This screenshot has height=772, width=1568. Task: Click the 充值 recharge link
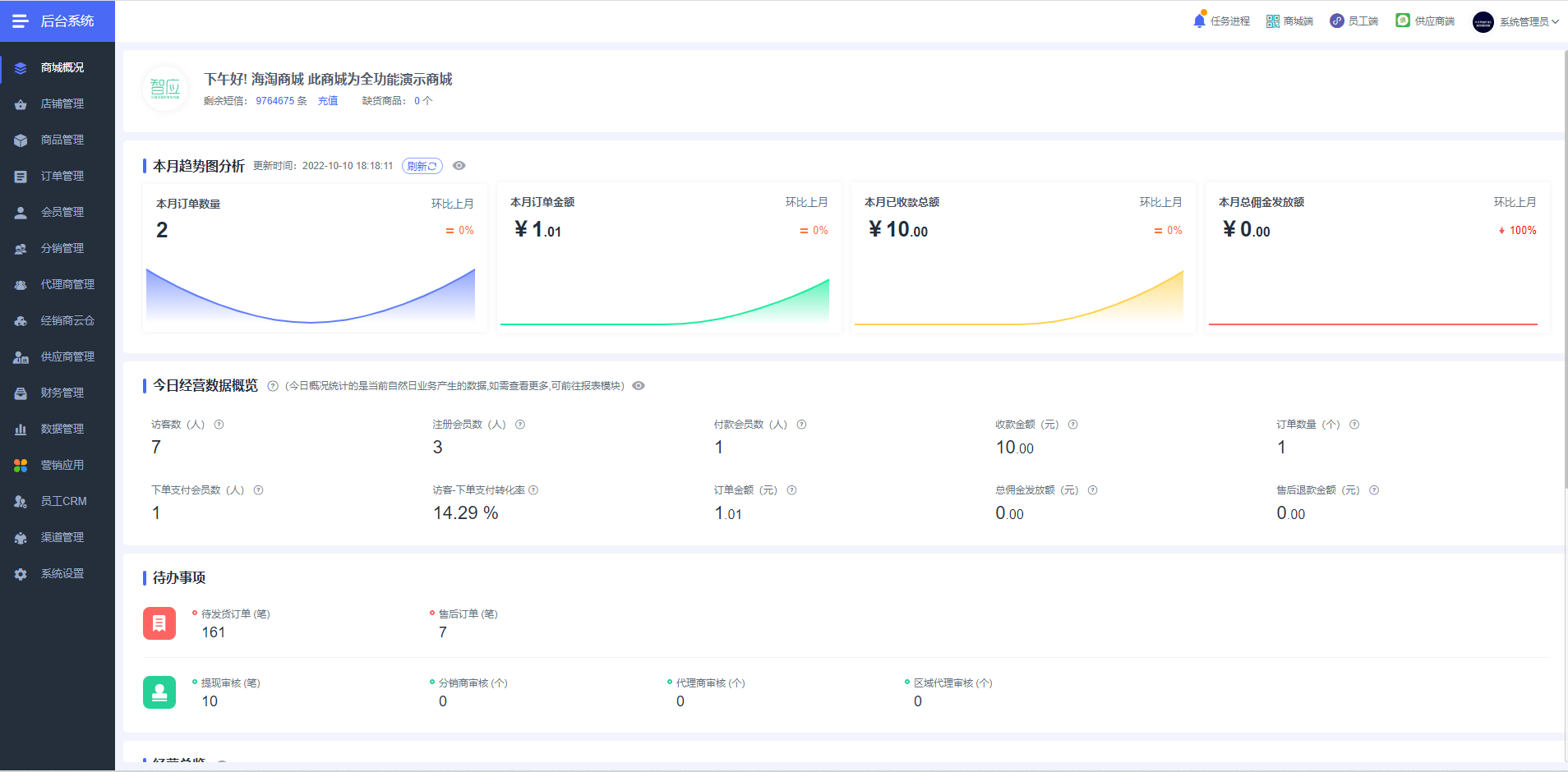point(328,101)
